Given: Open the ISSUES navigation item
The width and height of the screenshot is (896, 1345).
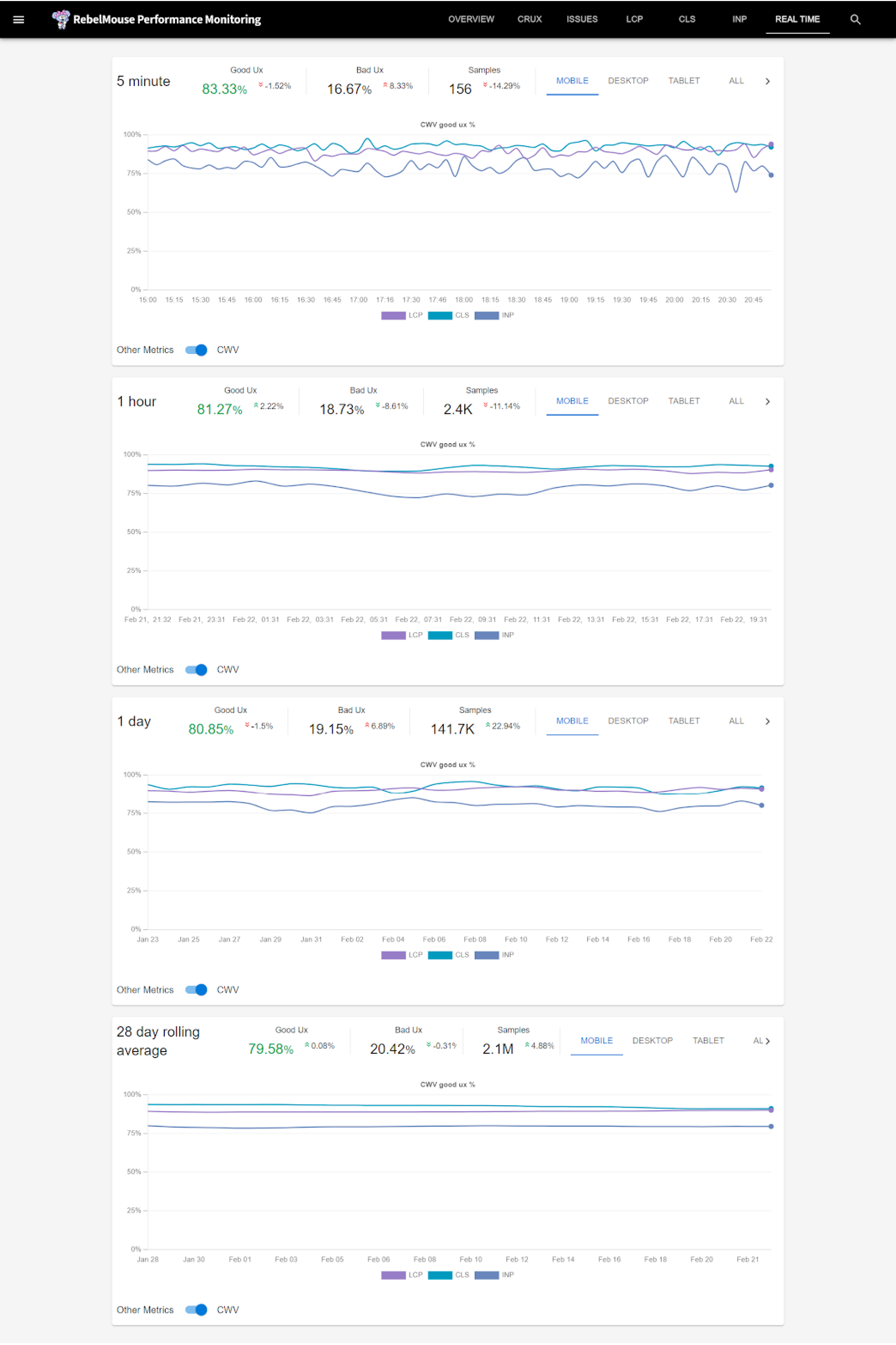Looking at the screenshot, I should (582, 19).
